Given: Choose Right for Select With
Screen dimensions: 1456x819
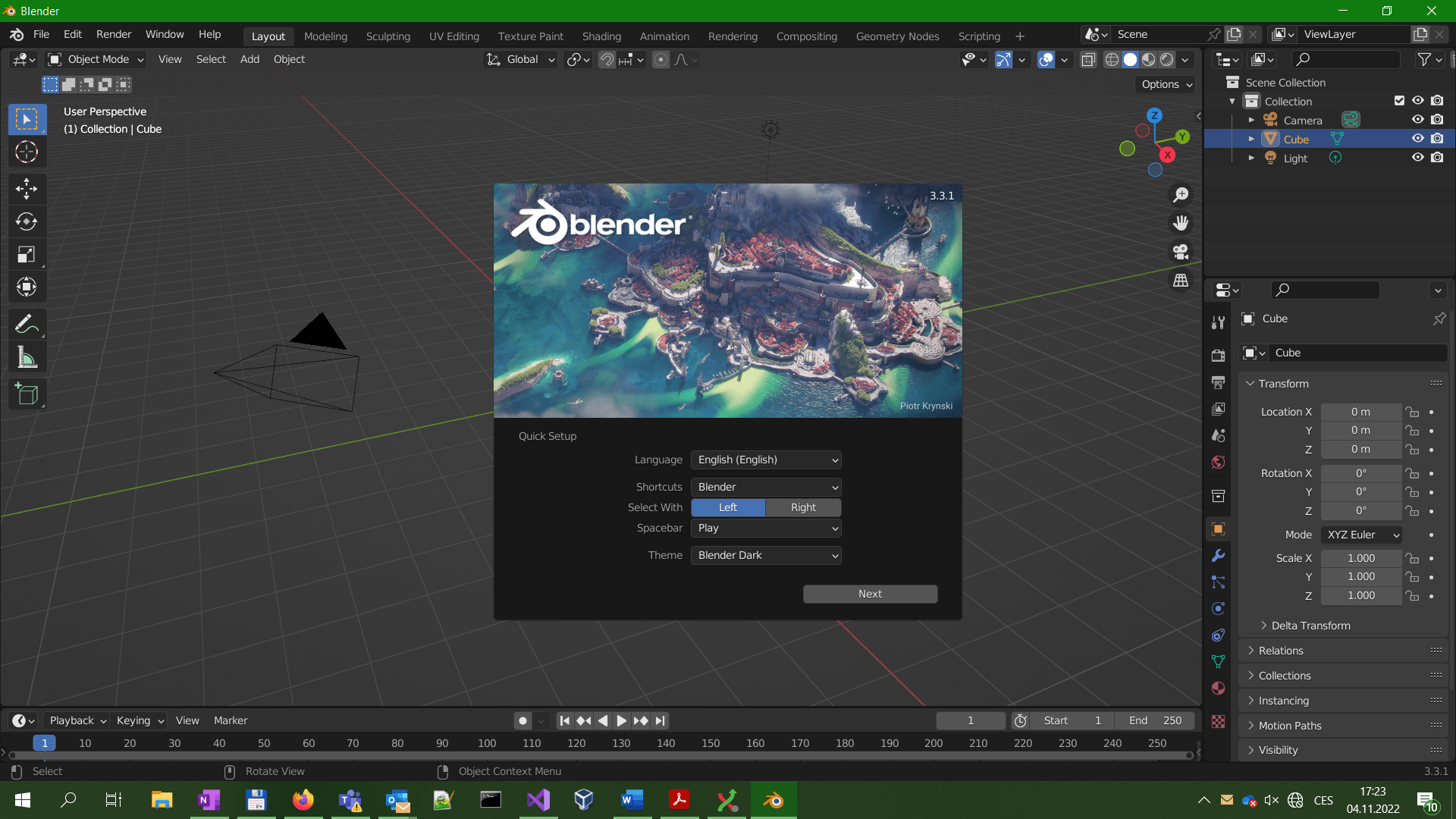Looking at the screenshot, I should coord(803,507).
